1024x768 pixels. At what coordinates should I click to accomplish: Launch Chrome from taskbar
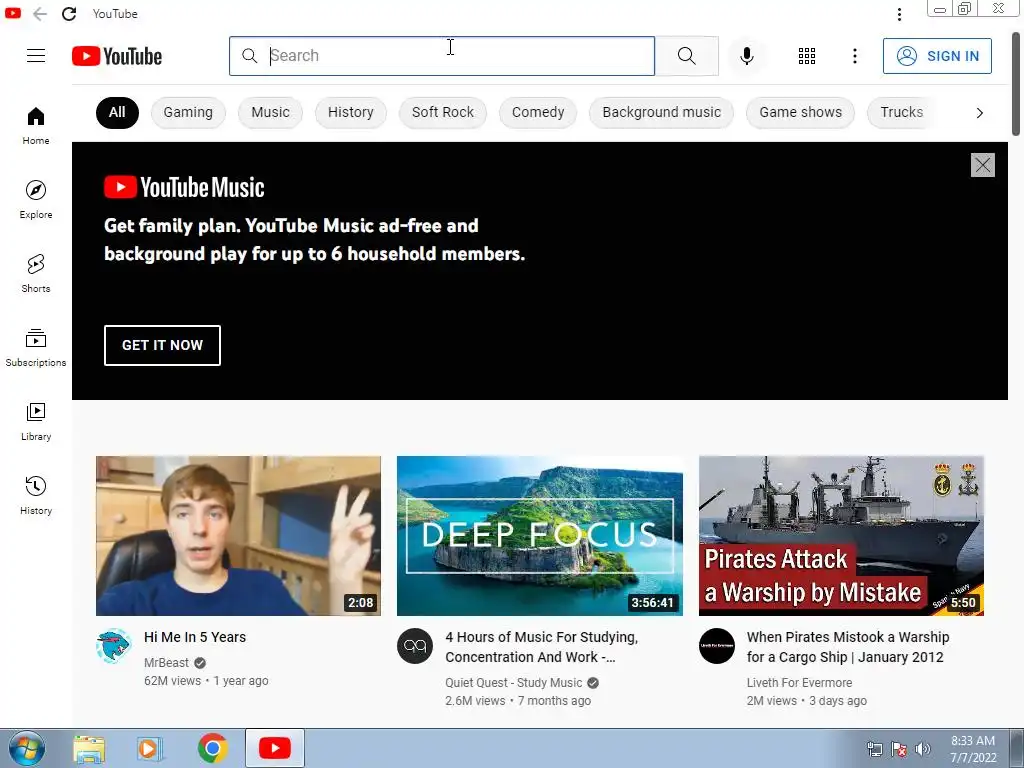pos(212,748)
